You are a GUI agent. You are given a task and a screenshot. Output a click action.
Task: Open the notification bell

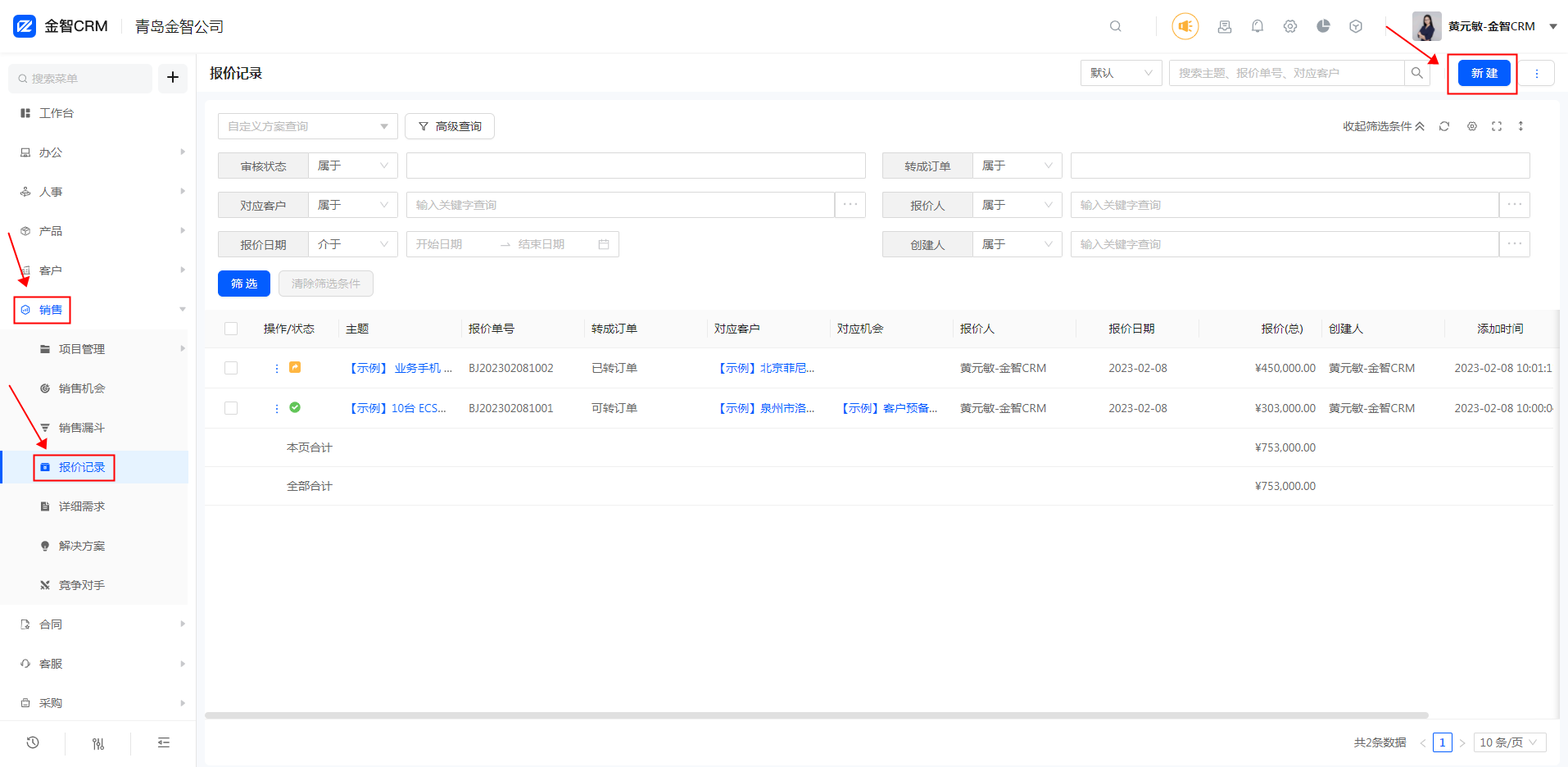tap(1258, 26)
